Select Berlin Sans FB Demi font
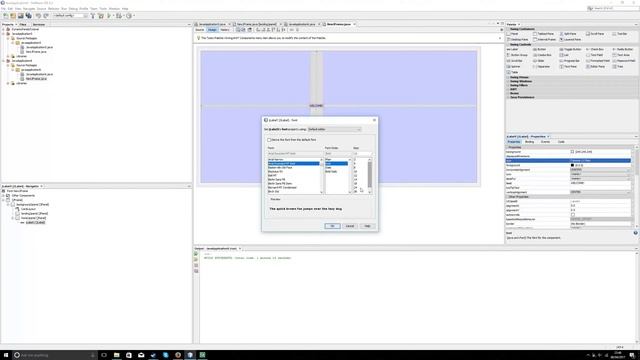Image resolution: width=640 pixels, height=360 pixels. click(280, 184)
